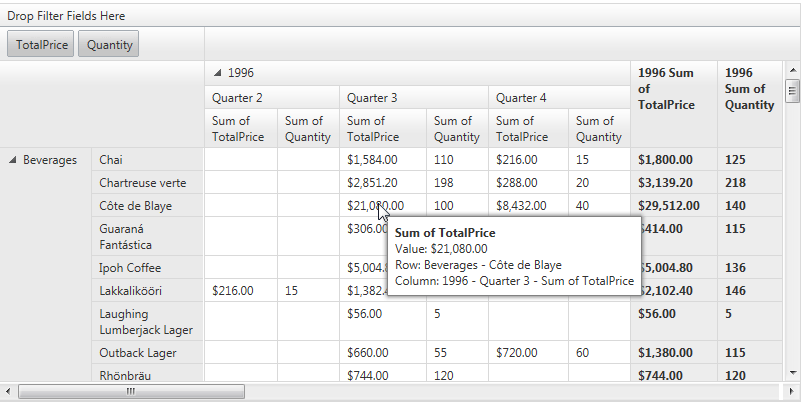Image resolution: width=802 pixels, height=403 pixels.
Task: Select the Chai row header
Action: click(112, 160)
